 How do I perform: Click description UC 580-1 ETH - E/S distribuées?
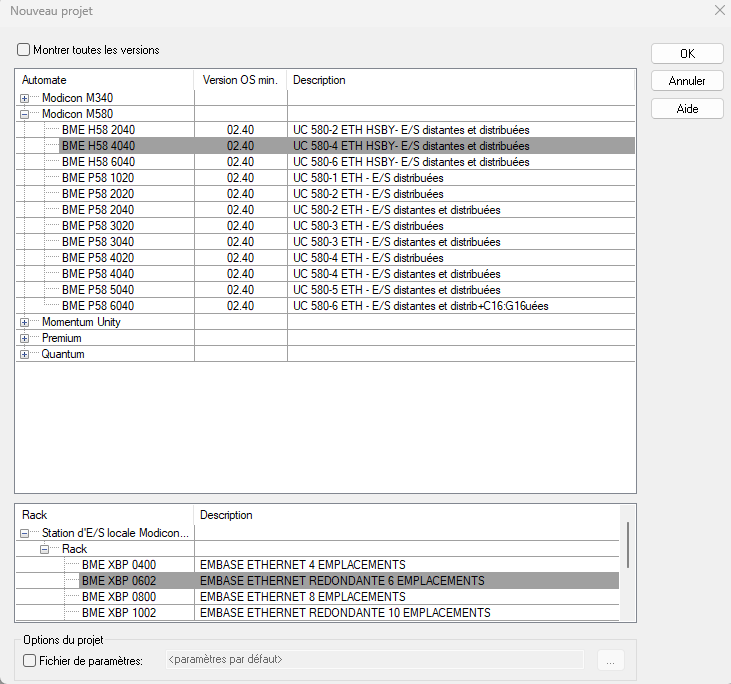(x=368, y=178)
